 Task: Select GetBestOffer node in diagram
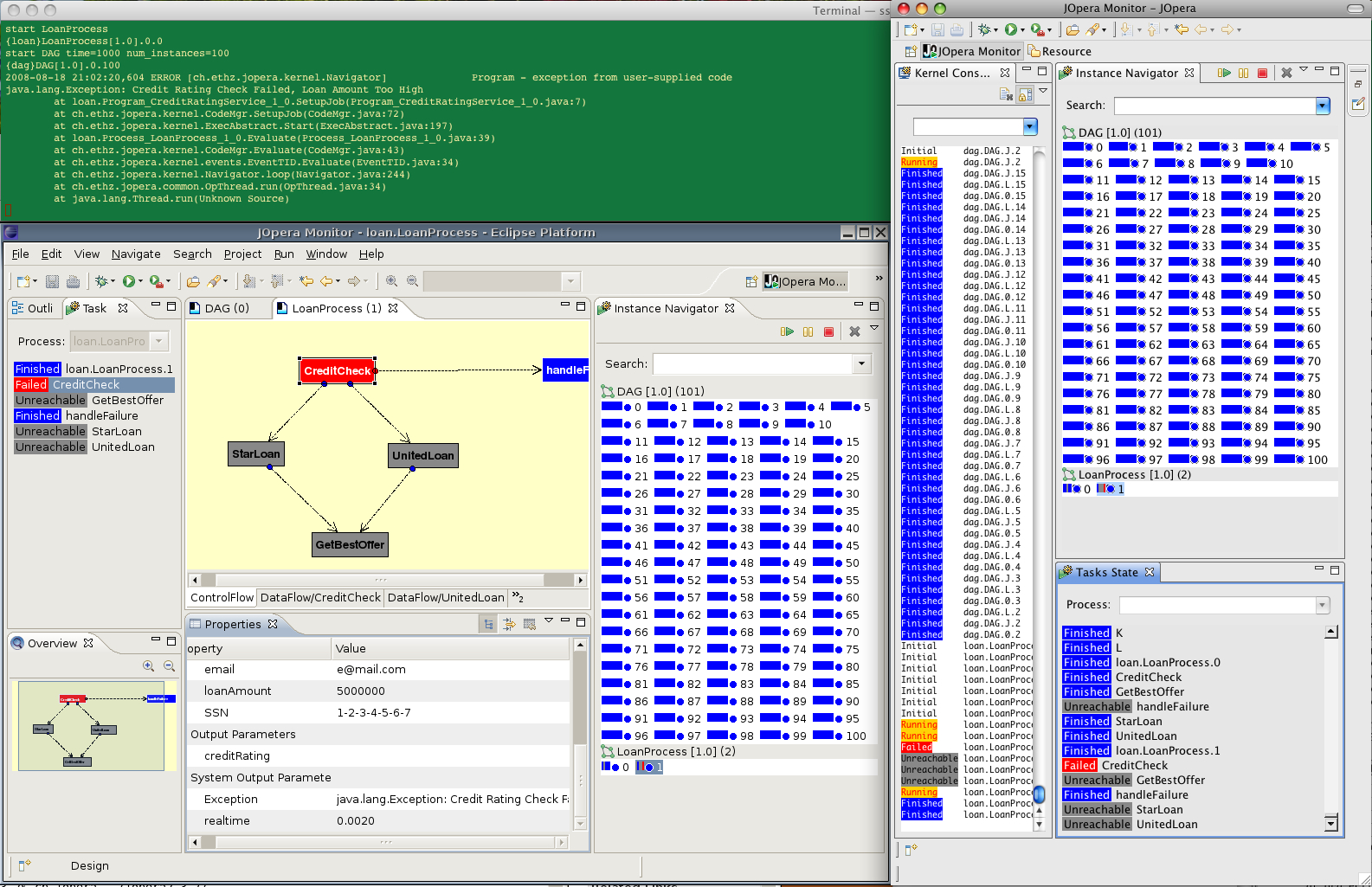tap(350, 544)
